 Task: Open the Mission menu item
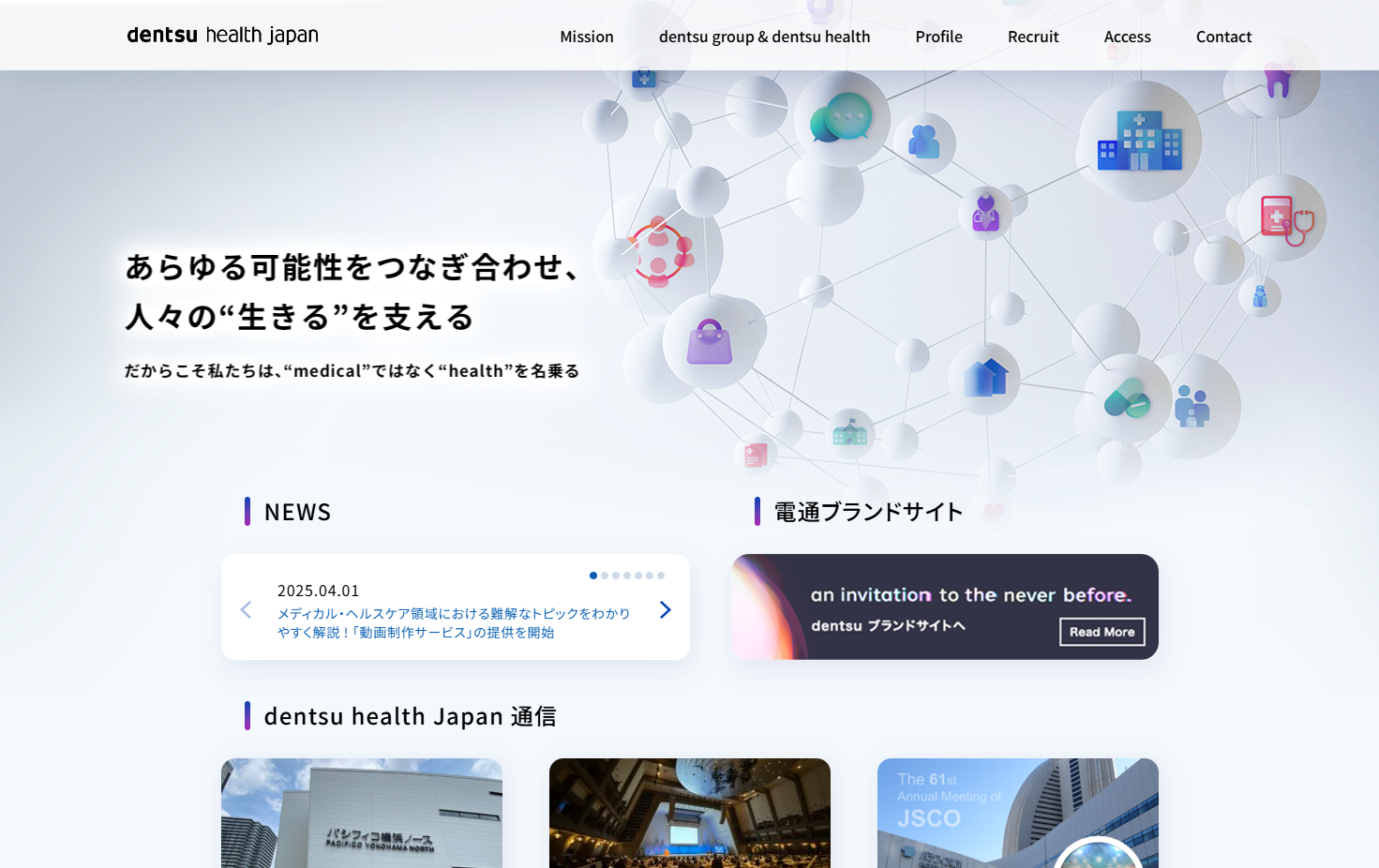tap(587, 37)
